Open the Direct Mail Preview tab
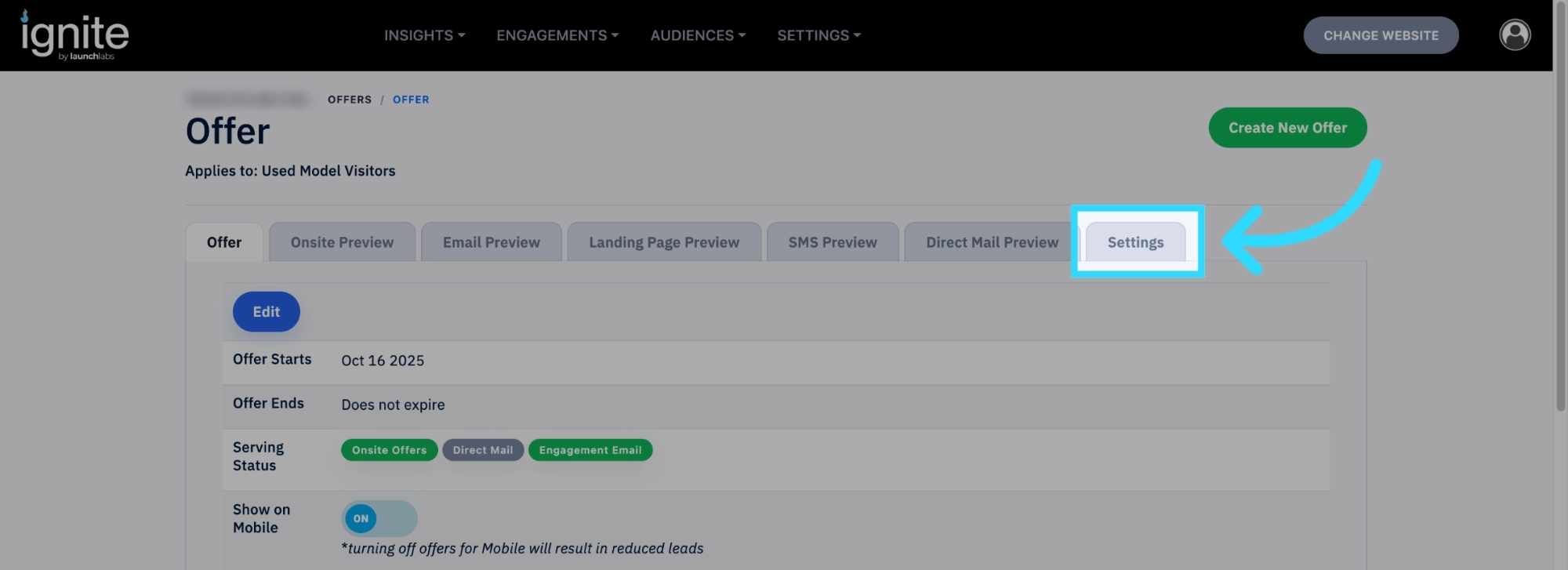This screenshot has height=570, width=1568. click(992, 242)
